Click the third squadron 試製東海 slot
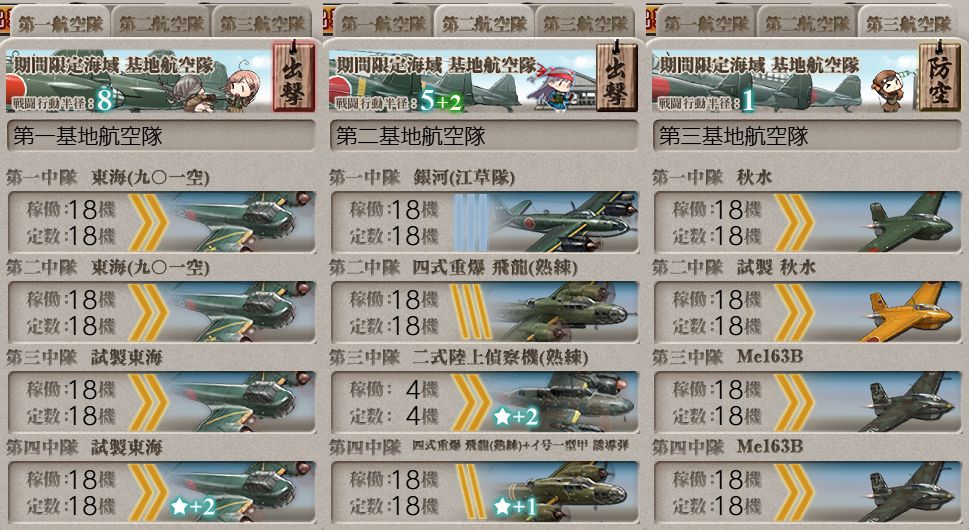 click(161, 402)
